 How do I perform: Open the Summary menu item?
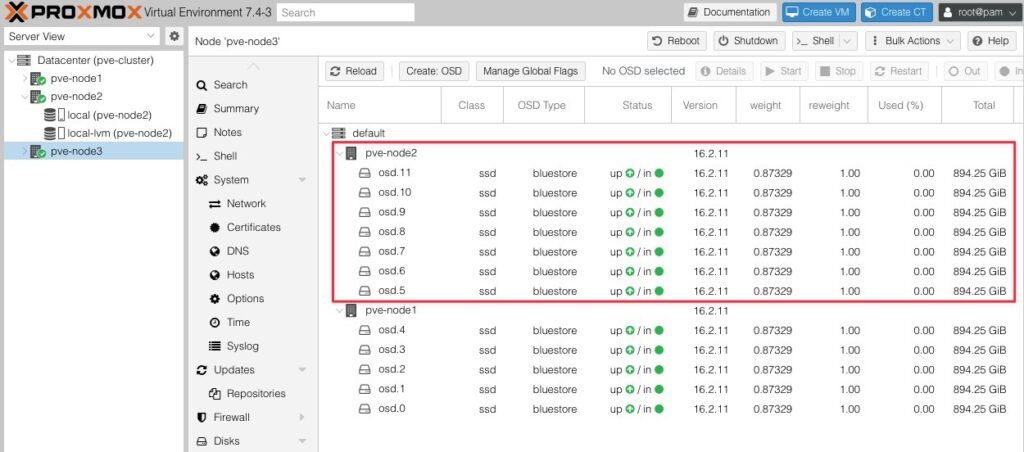click(x=236, y=108)
